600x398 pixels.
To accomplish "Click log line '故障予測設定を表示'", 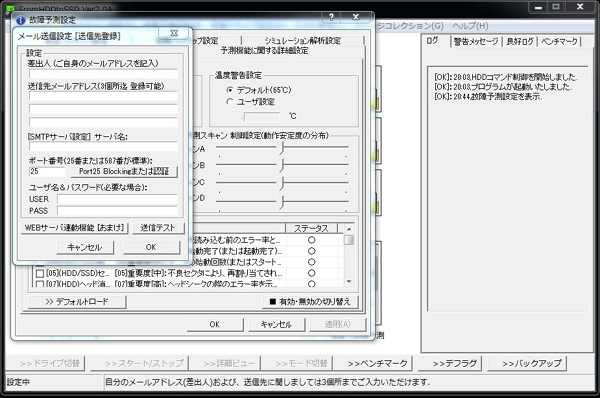I will coord(488,97).
